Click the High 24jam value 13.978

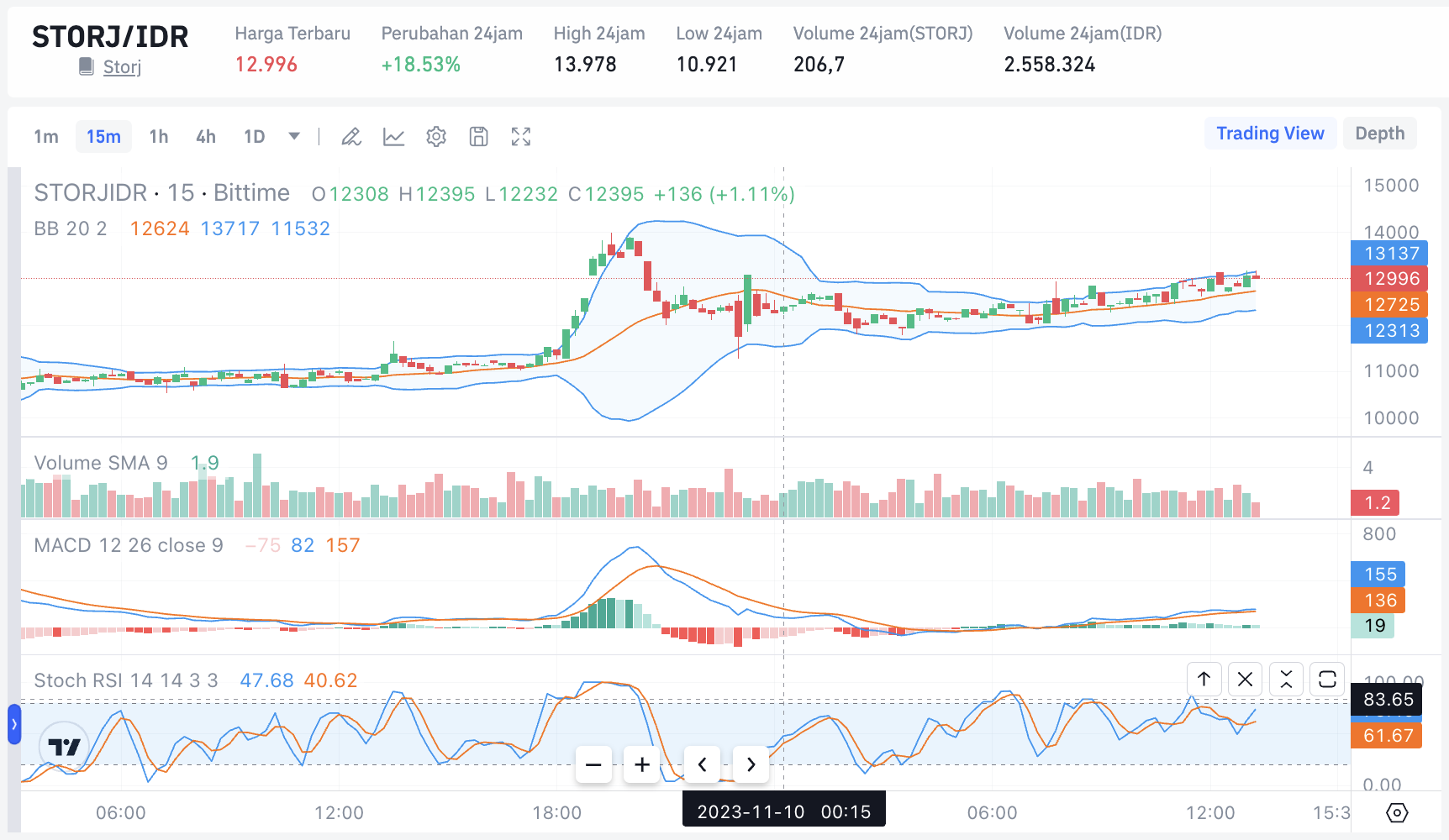tap(585, 65)
